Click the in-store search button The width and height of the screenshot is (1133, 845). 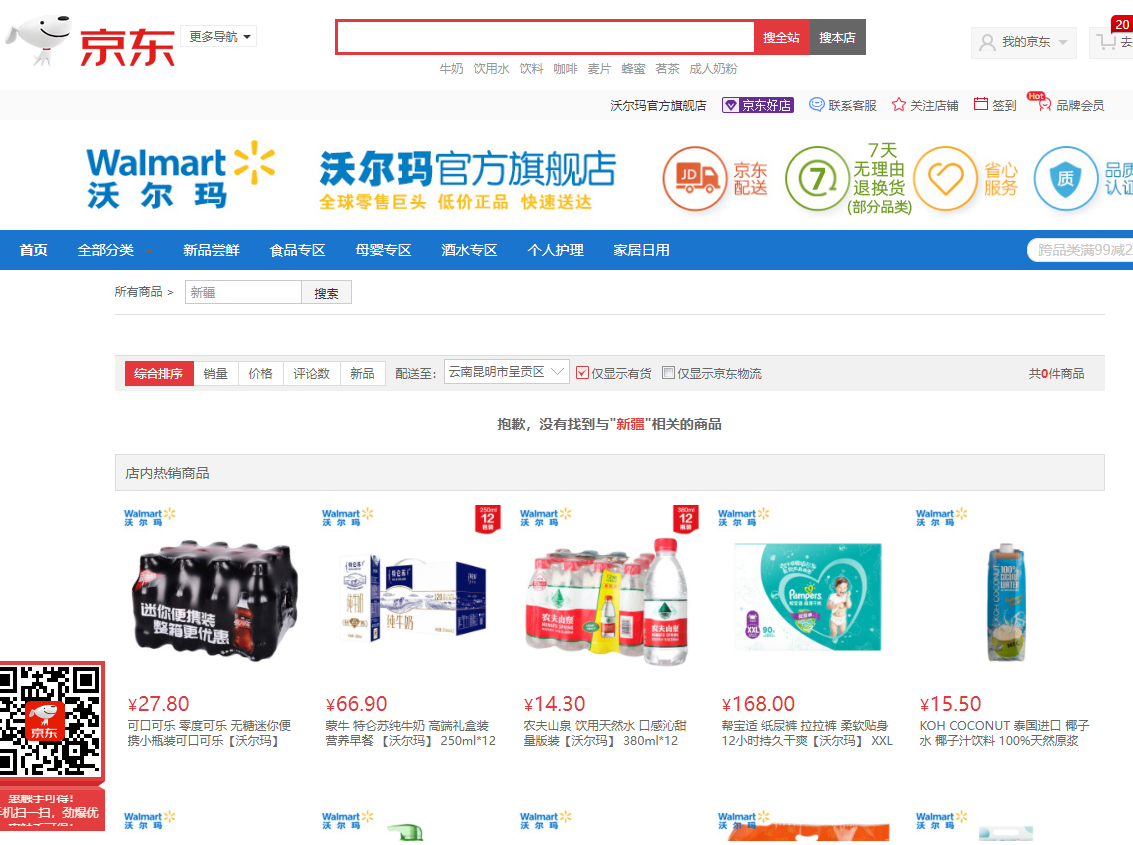point(326,293)
